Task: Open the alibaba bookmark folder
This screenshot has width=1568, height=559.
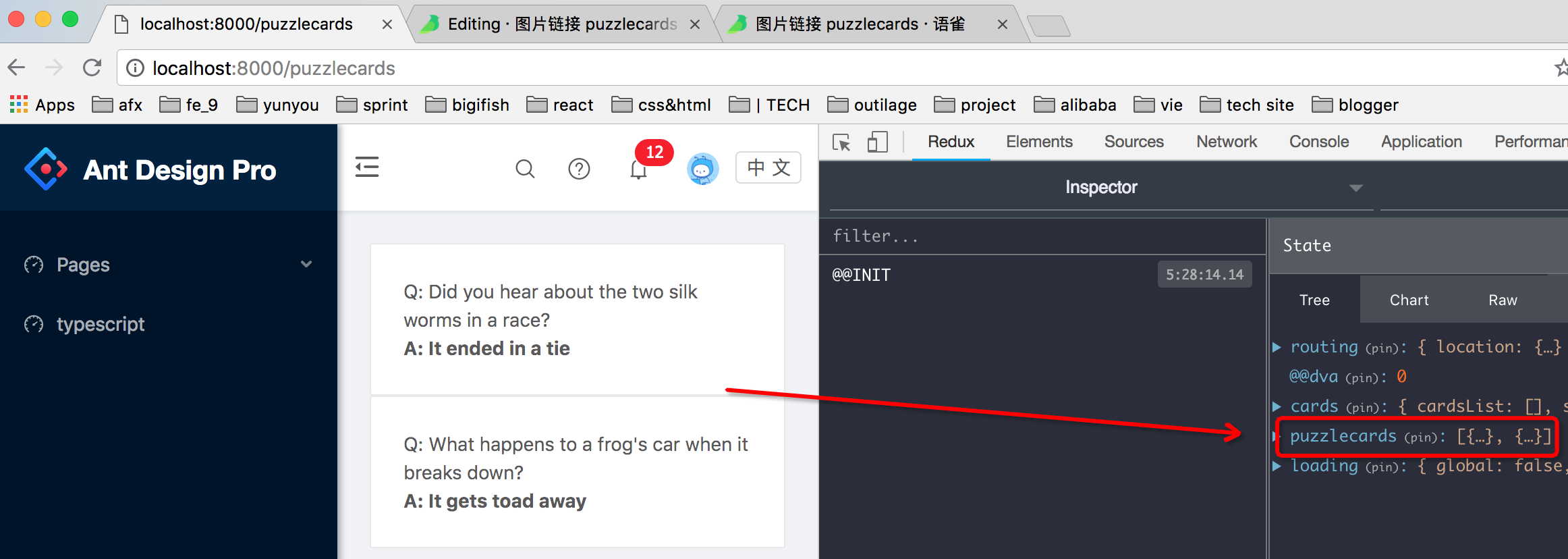Action: point(1075,105)
